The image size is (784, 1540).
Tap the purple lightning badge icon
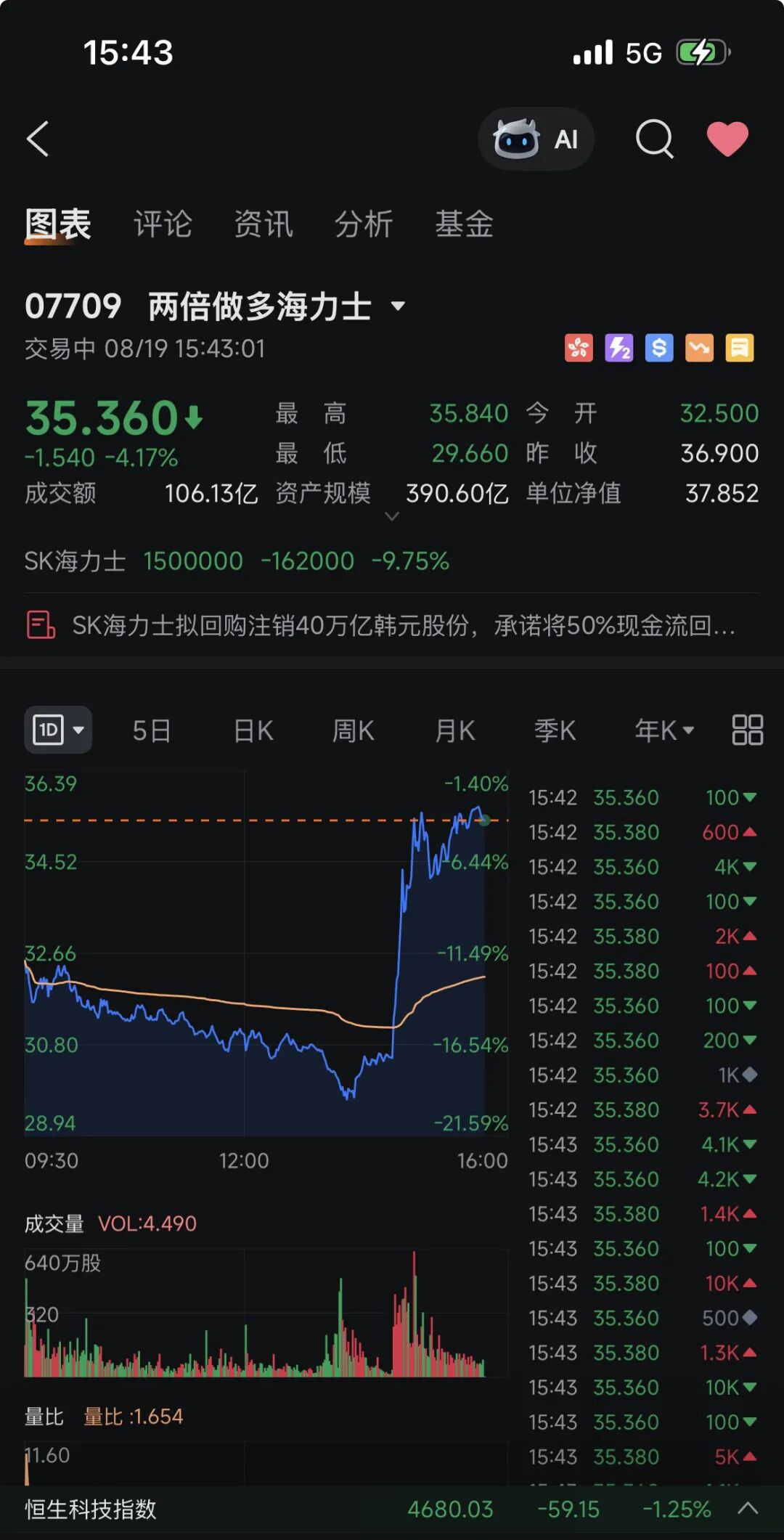[619, 348]
